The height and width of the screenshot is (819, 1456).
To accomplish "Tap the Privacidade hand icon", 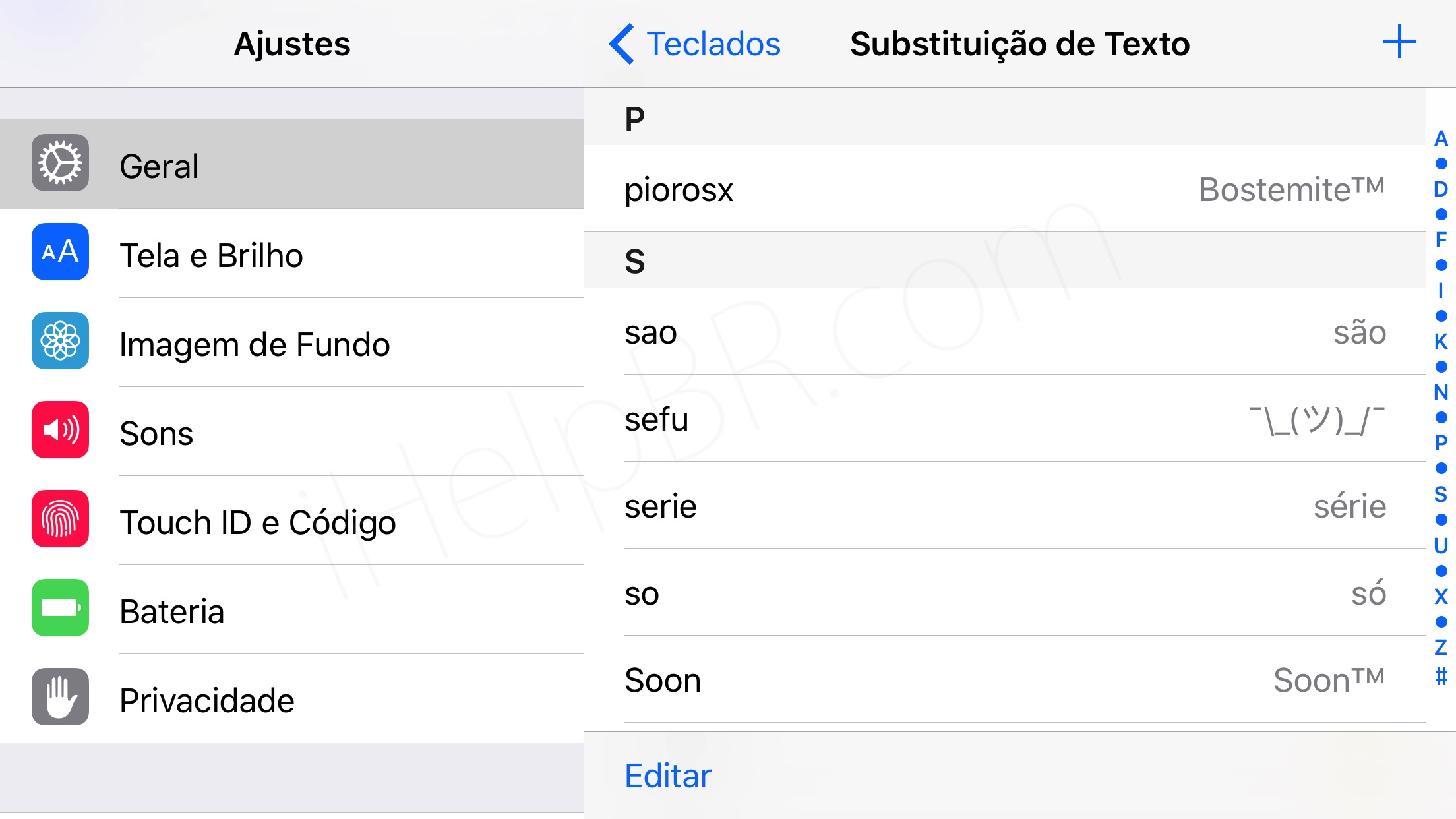I will pyautogui.click(x=60, y=697).
